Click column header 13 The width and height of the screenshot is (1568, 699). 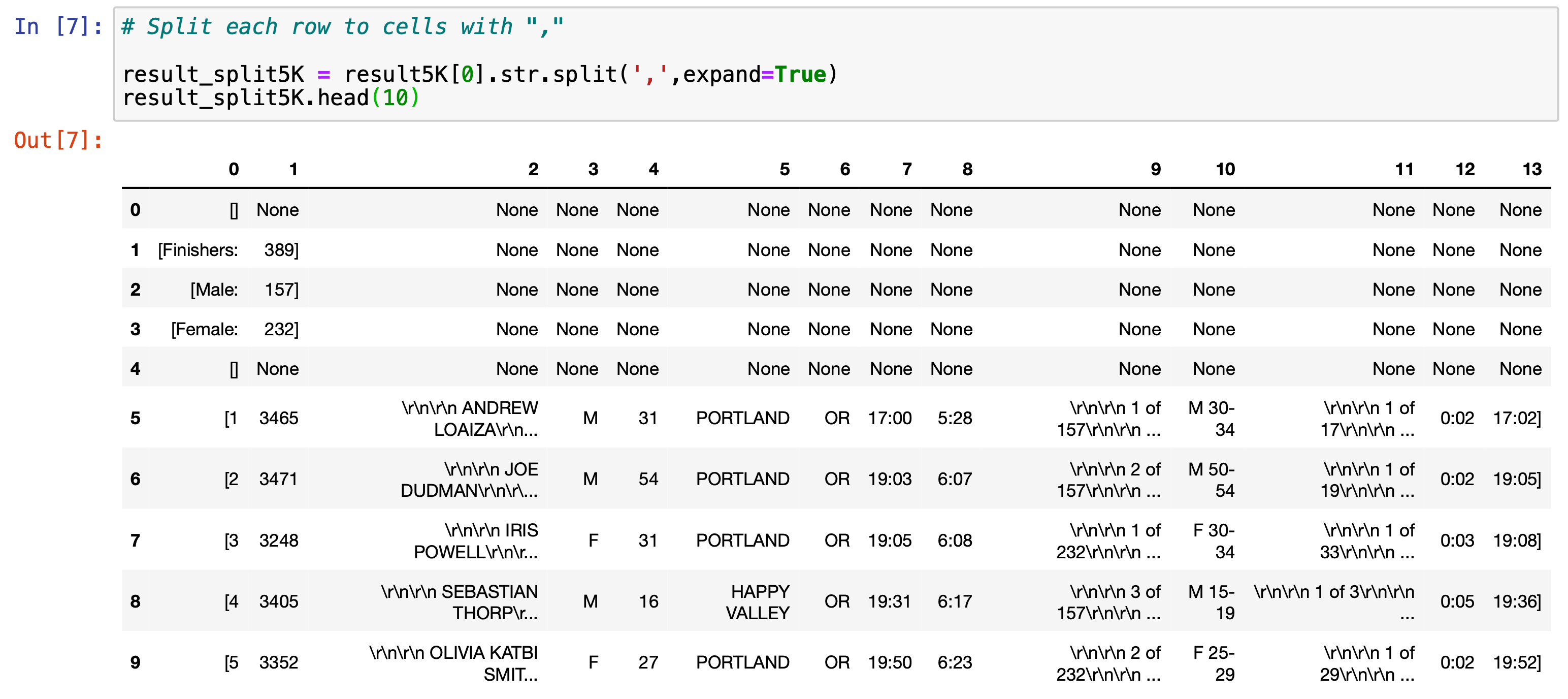pyautogui.click(x=1531, y=169)
